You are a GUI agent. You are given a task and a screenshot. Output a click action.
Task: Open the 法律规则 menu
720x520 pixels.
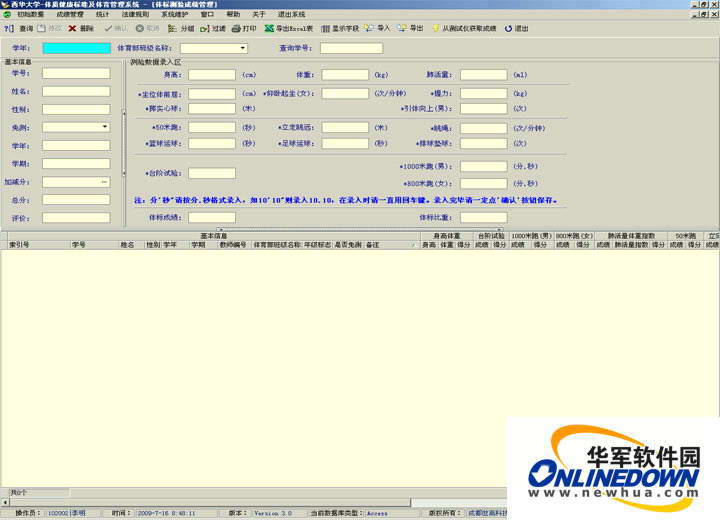(135, 14)
